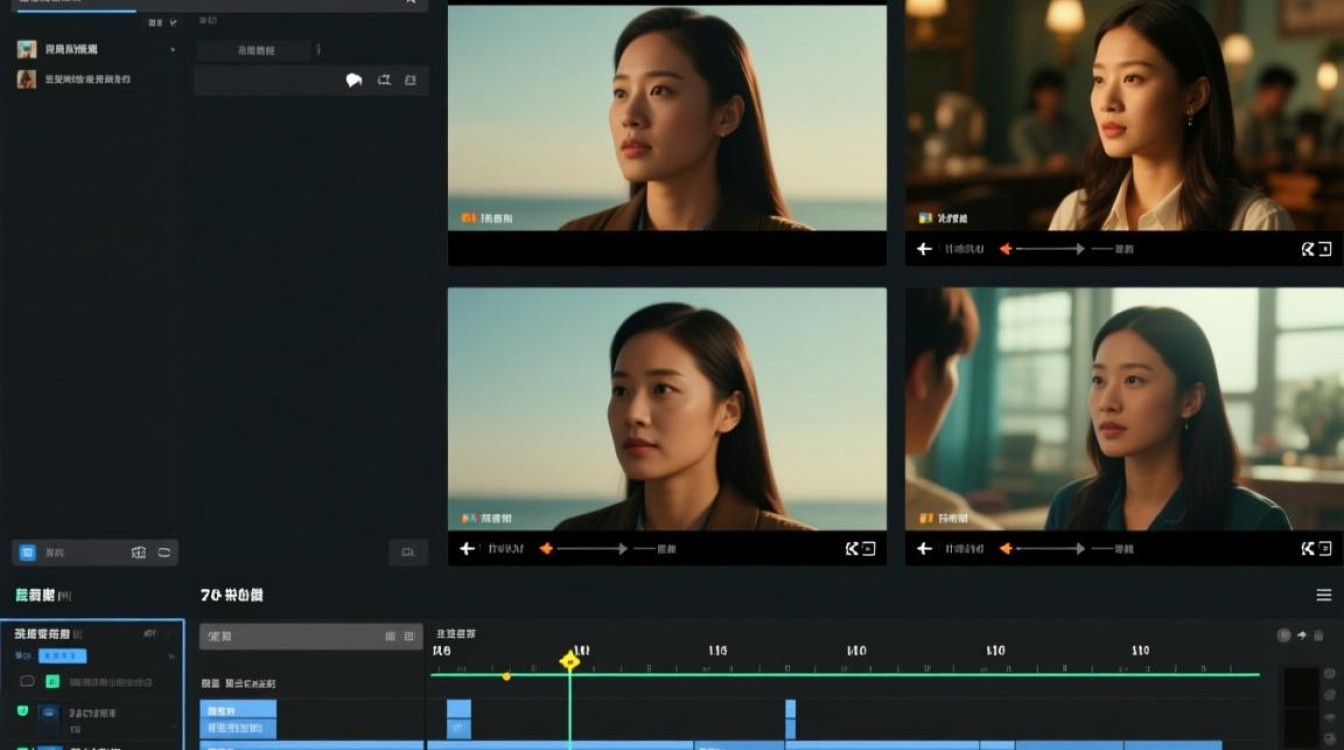Click the K-shaped icon under bottom-right preview
Image resolution: width=1344 pixels, height=750 pixels.
1308,548
